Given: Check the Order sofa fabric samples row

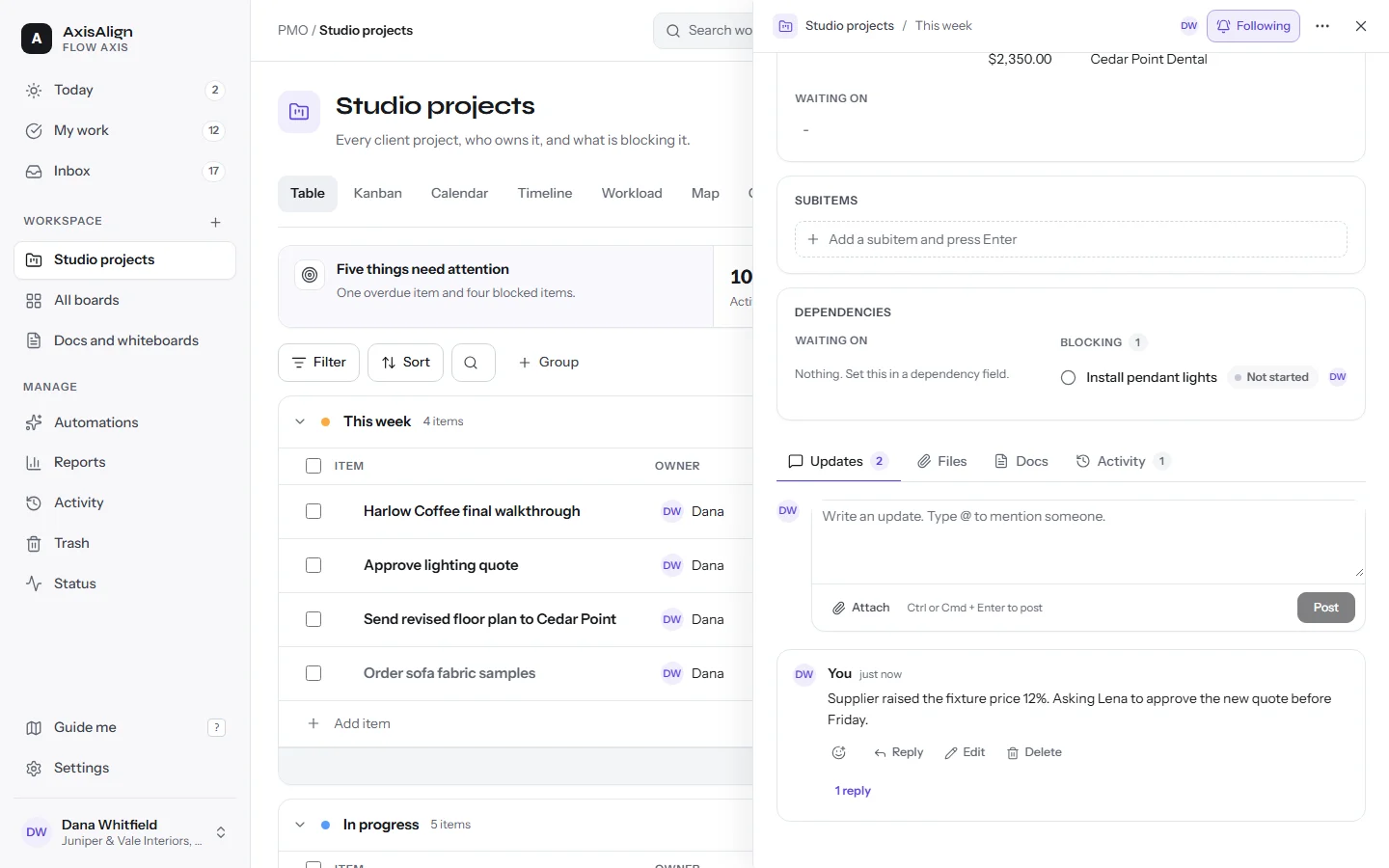Looking at the screenshot, I should point(313,673).
